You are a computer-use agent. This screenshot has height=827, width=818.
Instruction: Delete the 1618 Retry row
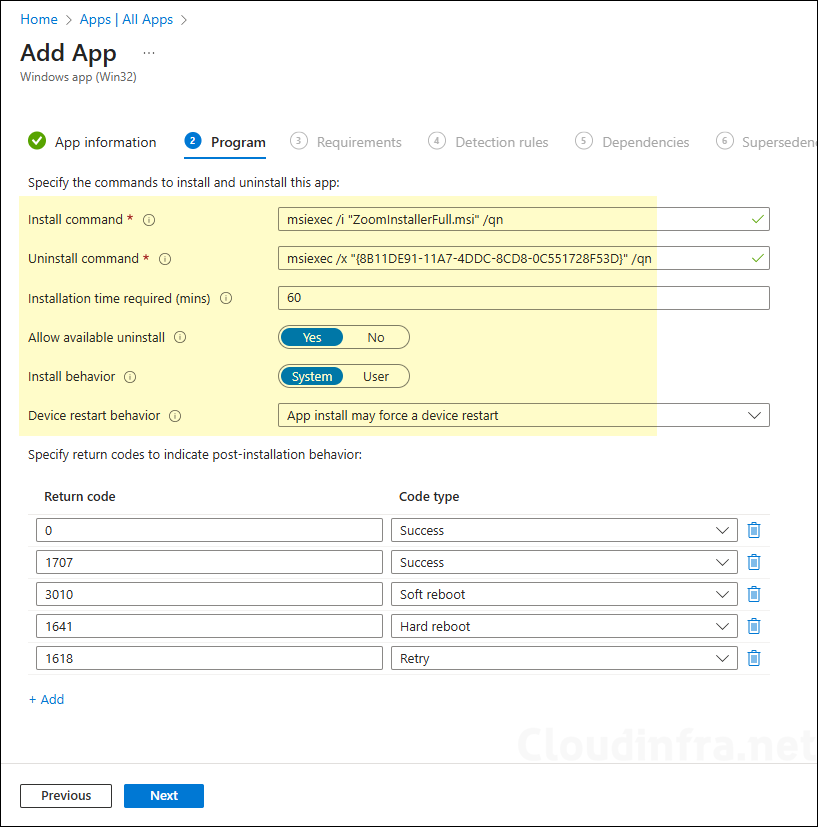click(754, 659)
